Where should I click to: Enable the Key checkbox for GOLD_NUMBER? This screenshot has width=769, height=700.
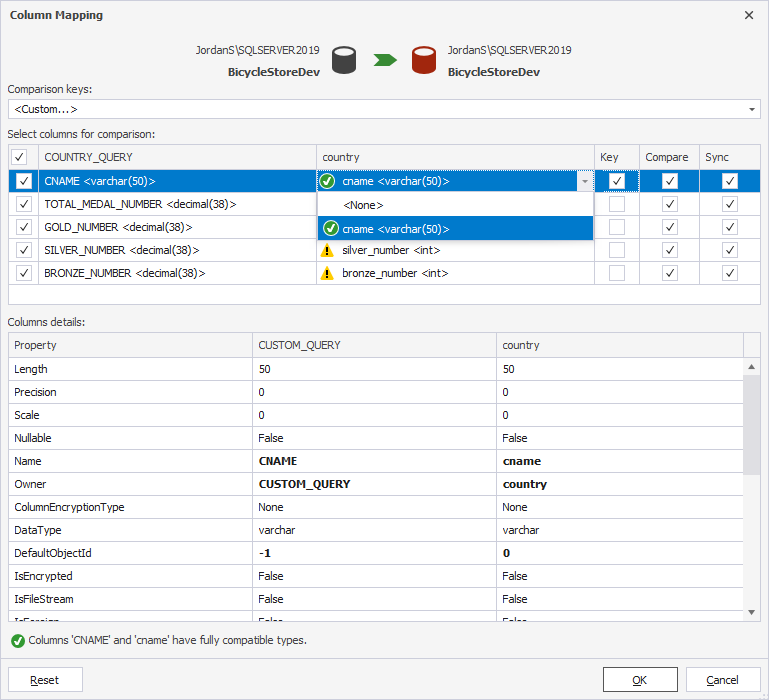point(617,227)
